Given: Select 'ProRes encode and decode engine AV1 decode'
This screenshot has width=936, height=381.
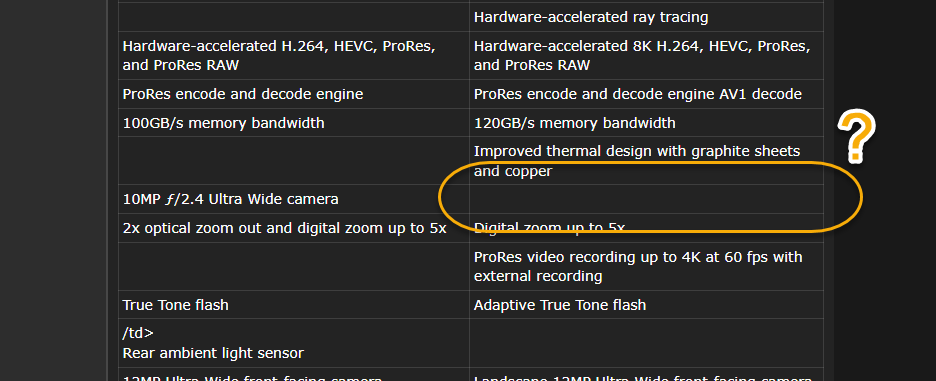Looking at the screenshot, I should (x=646, y=94).
